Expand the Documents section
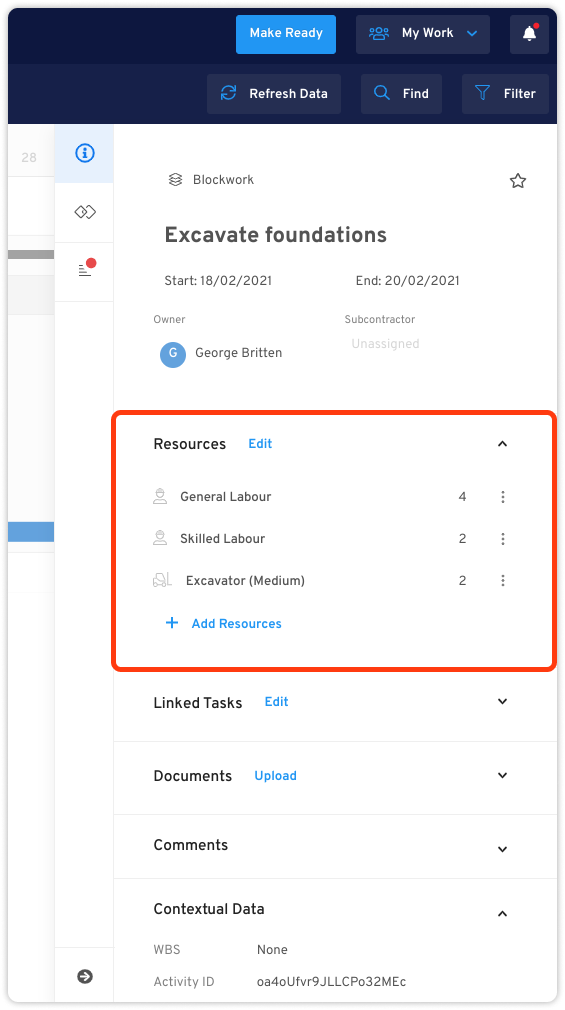 pyautogui.click(x=503, y=776)
